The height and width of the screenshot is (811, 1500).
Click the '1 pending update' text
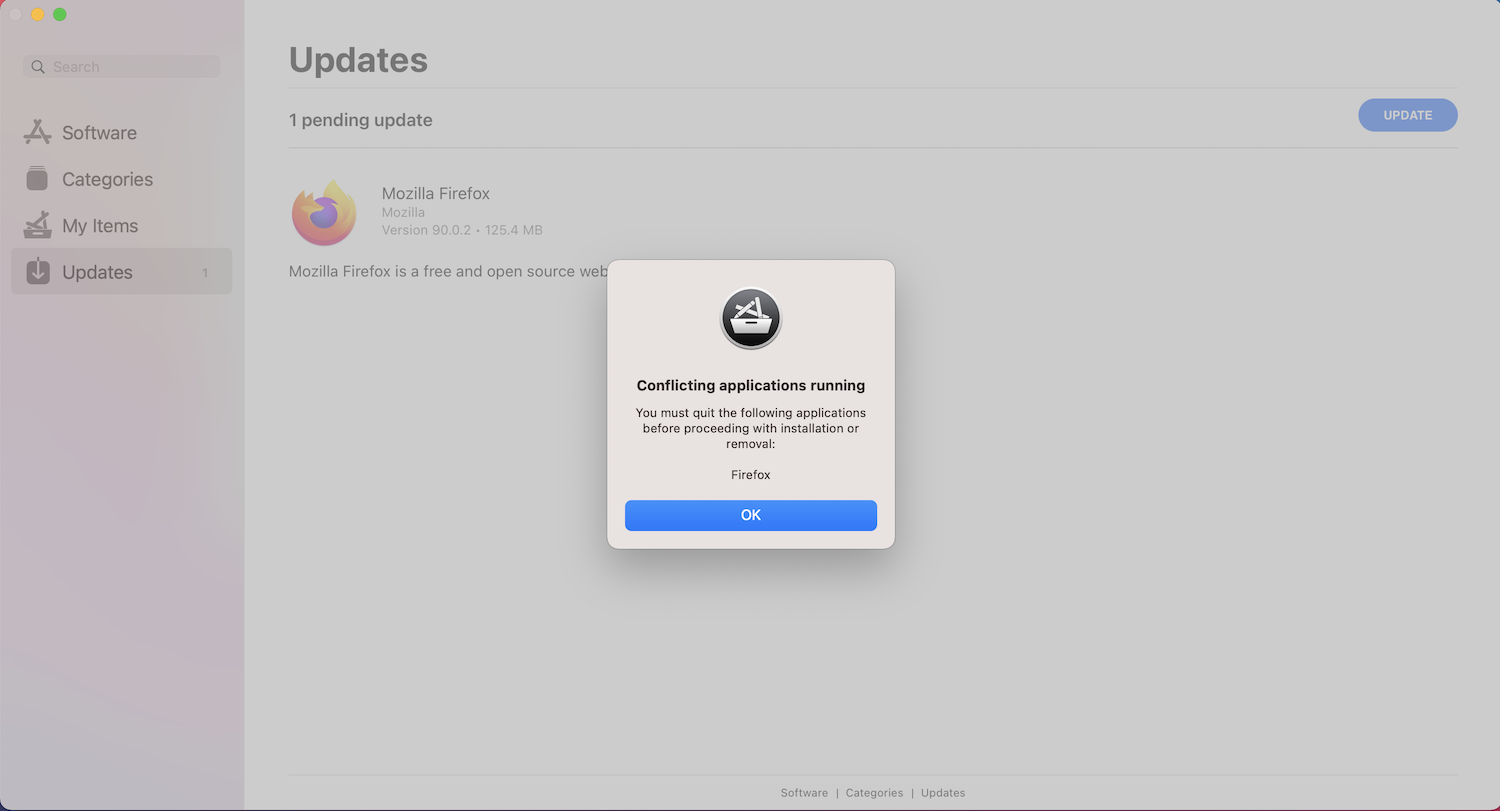pos(361,120)
